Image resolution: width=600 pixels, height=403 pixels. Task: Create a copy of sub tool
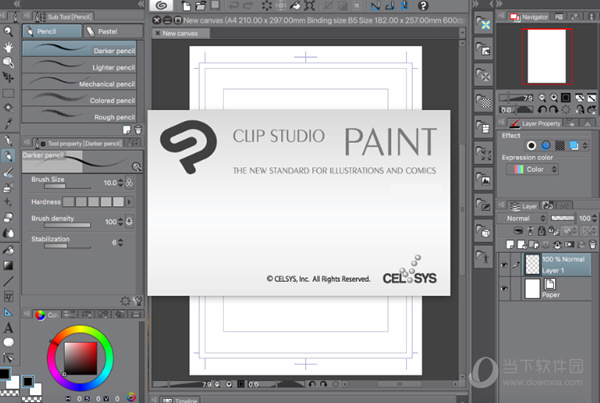(x=126, y=130)
